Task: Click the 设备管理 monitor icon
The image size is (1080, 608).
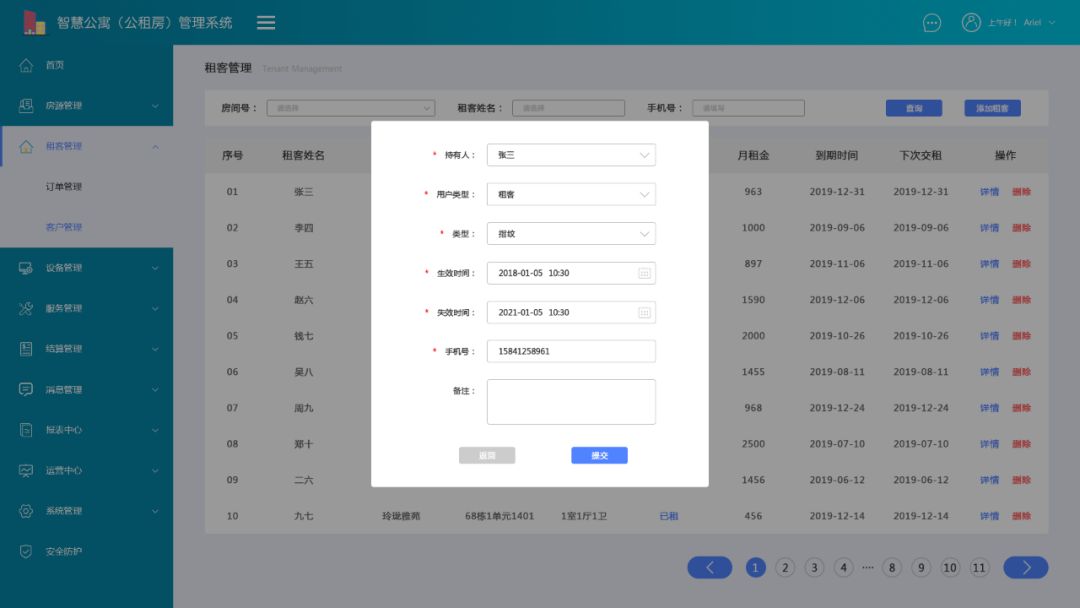Action: tap(27, 267)
